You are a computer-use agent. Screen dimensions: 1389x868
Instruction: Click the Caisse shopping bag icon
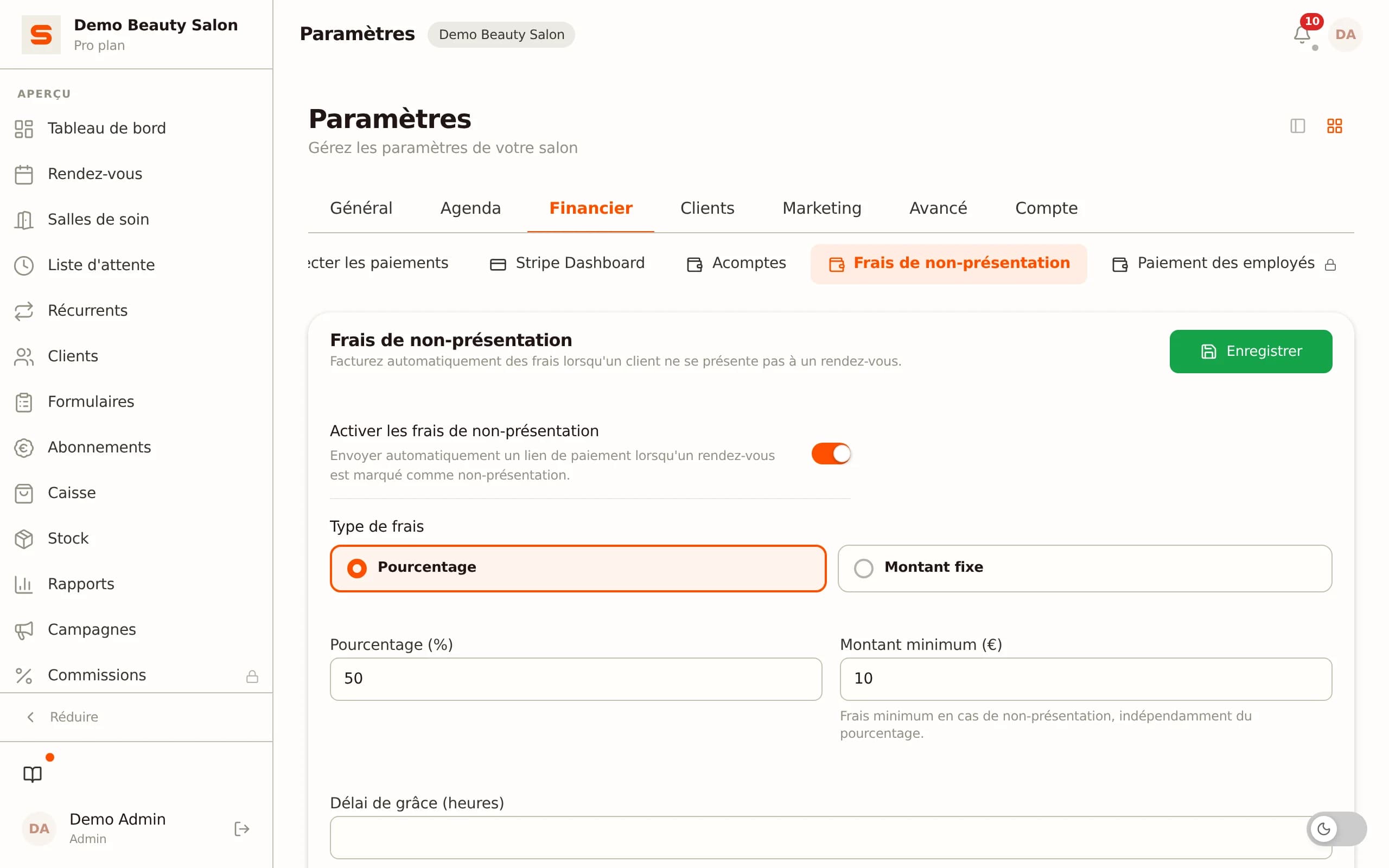[x=23, y=493]
